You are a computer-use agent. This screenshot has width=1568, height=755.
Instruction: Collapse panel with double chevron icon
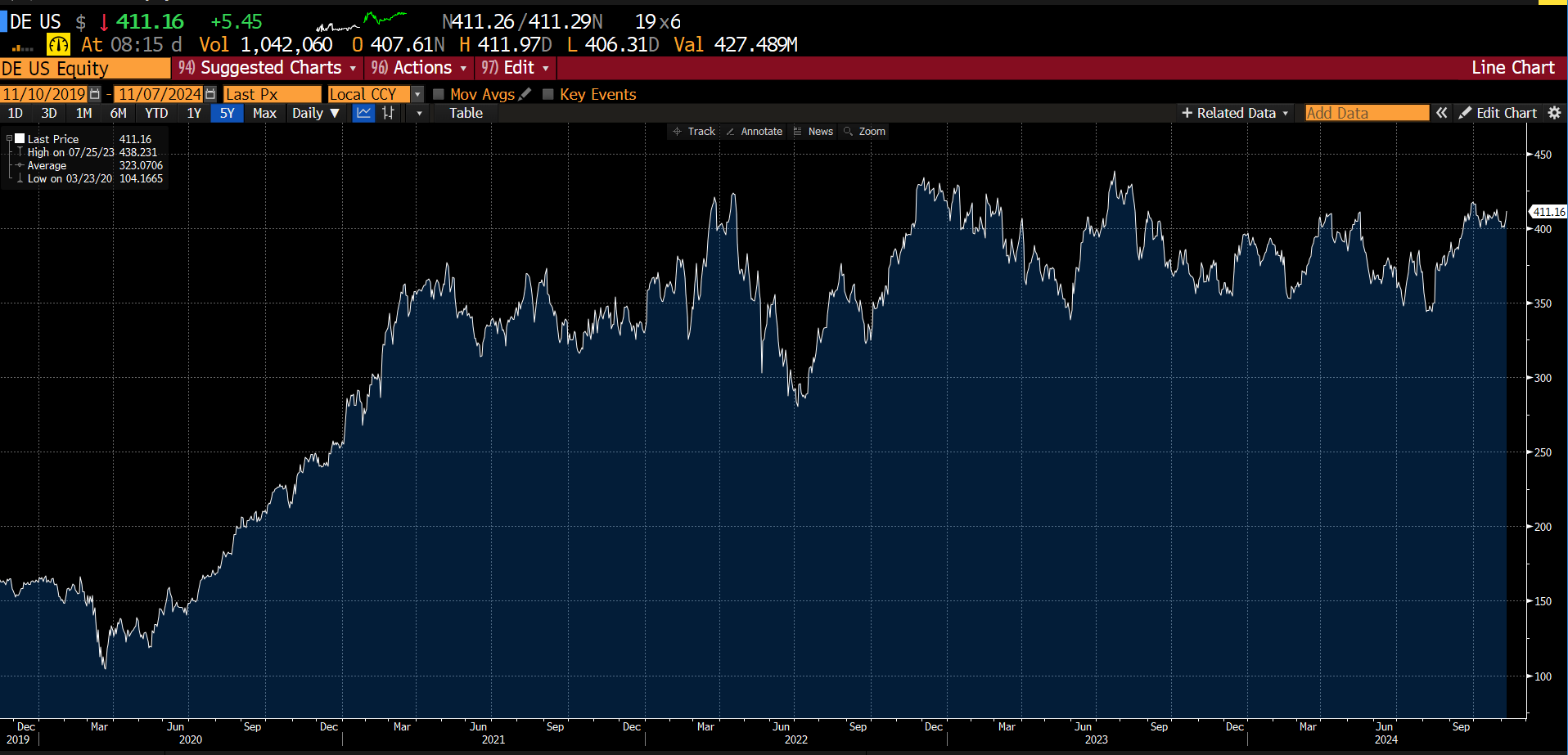point(1441,113)
